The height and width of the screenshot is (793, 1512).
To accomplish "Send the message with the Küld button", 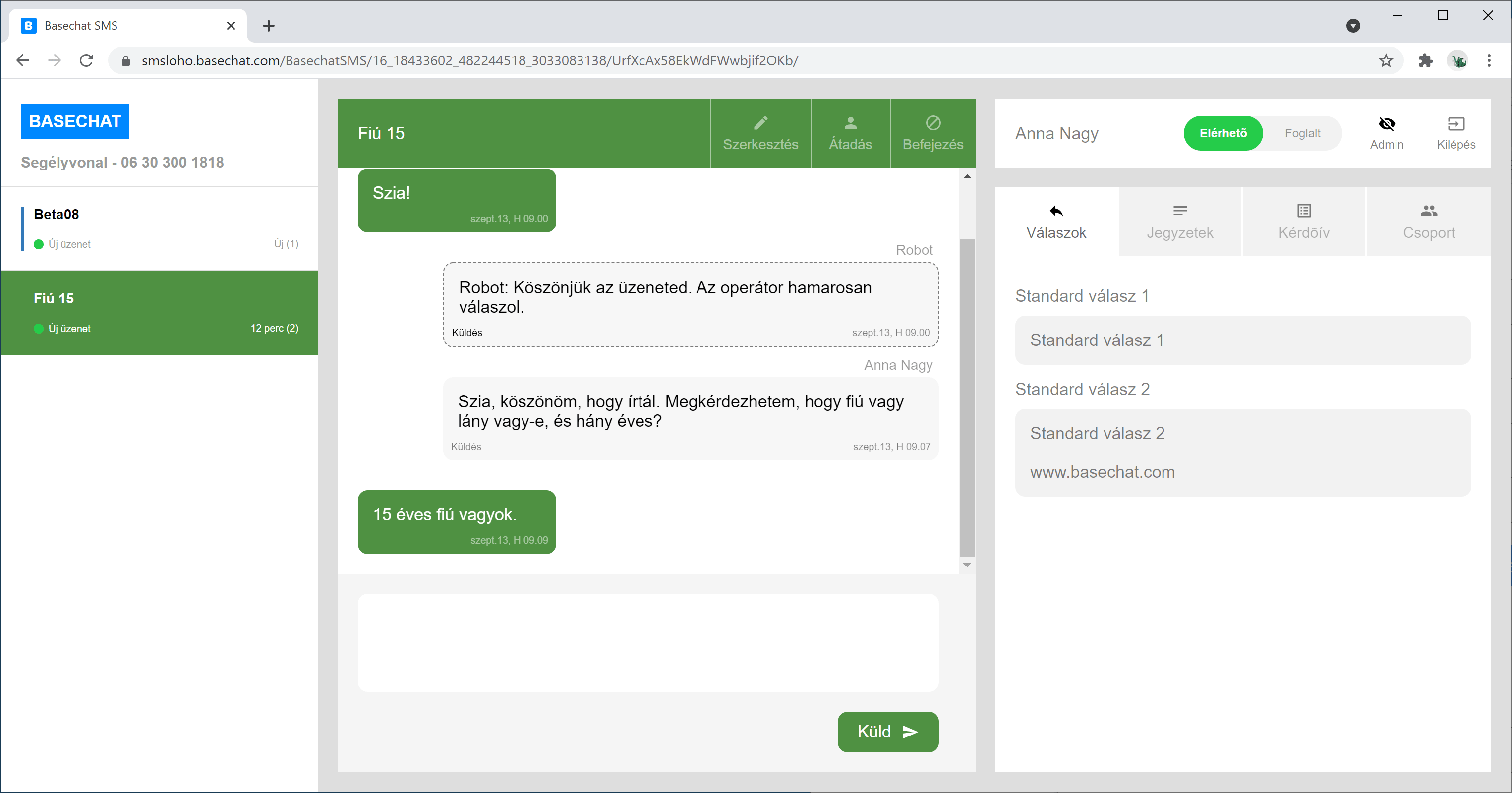I will (x=887, y=732).
